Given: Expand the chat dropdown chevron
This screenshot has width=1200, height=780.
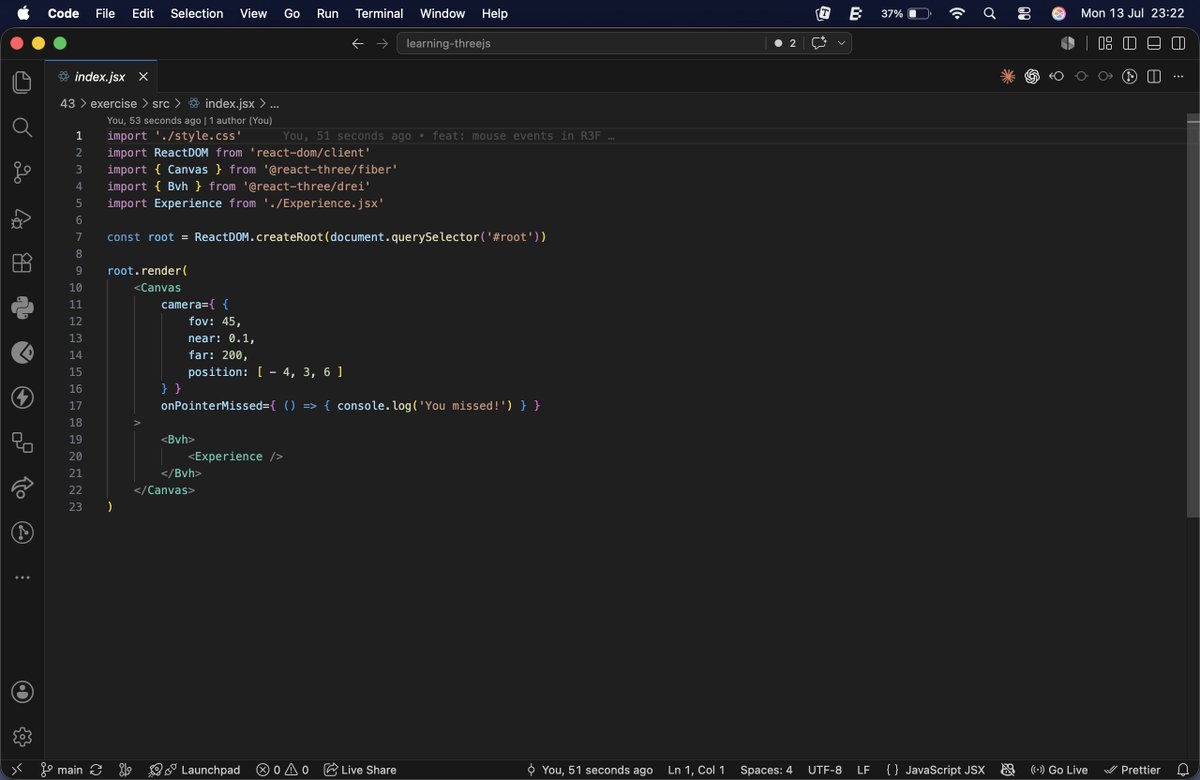Looking at the screenshot, I should click(x=842, y=43).
